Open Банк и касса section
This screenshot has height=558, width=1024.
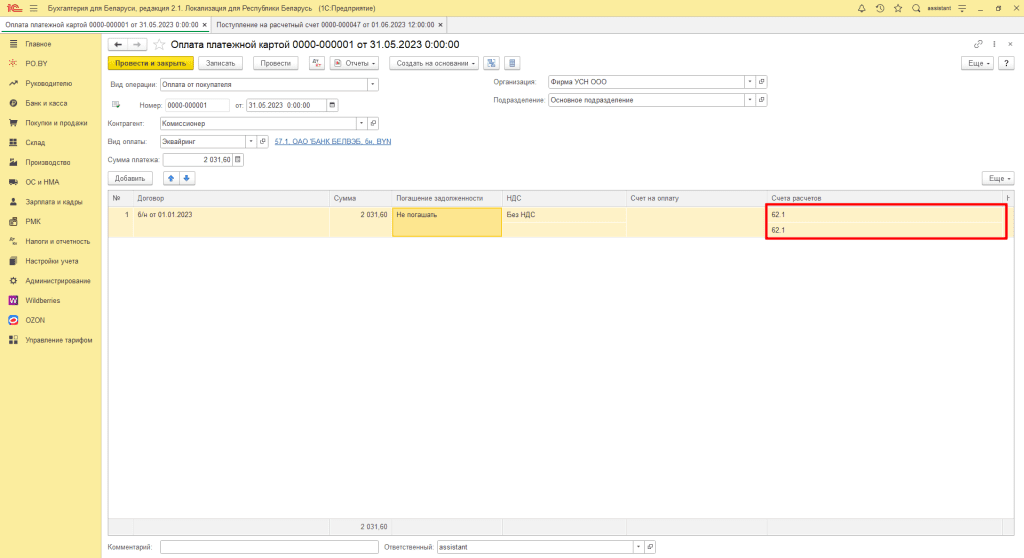[45, 103]
